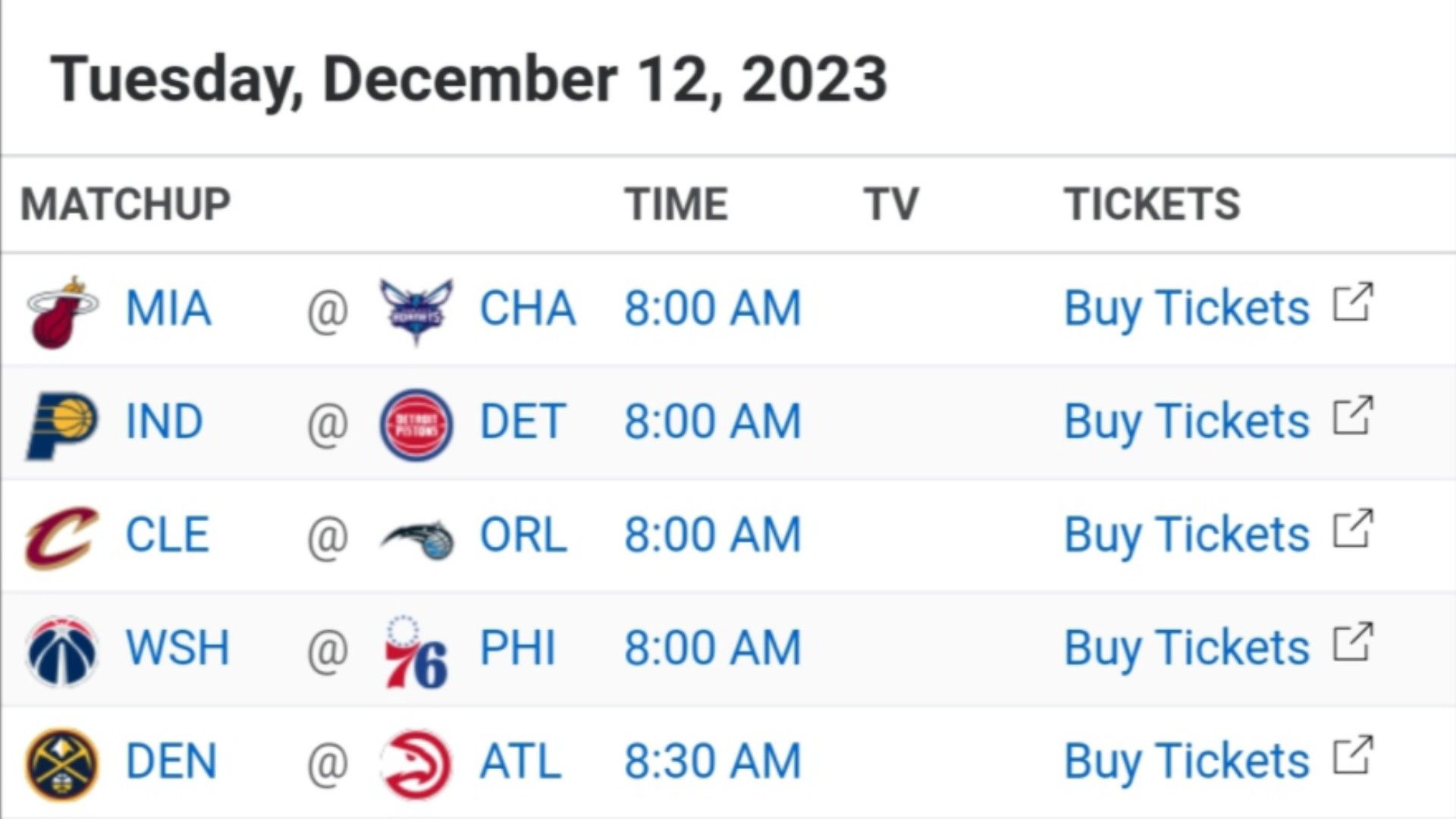The image size is (1456, 819).
Task: Click external link icon for WSH at PHI
Action: (x=1353, y=641)
